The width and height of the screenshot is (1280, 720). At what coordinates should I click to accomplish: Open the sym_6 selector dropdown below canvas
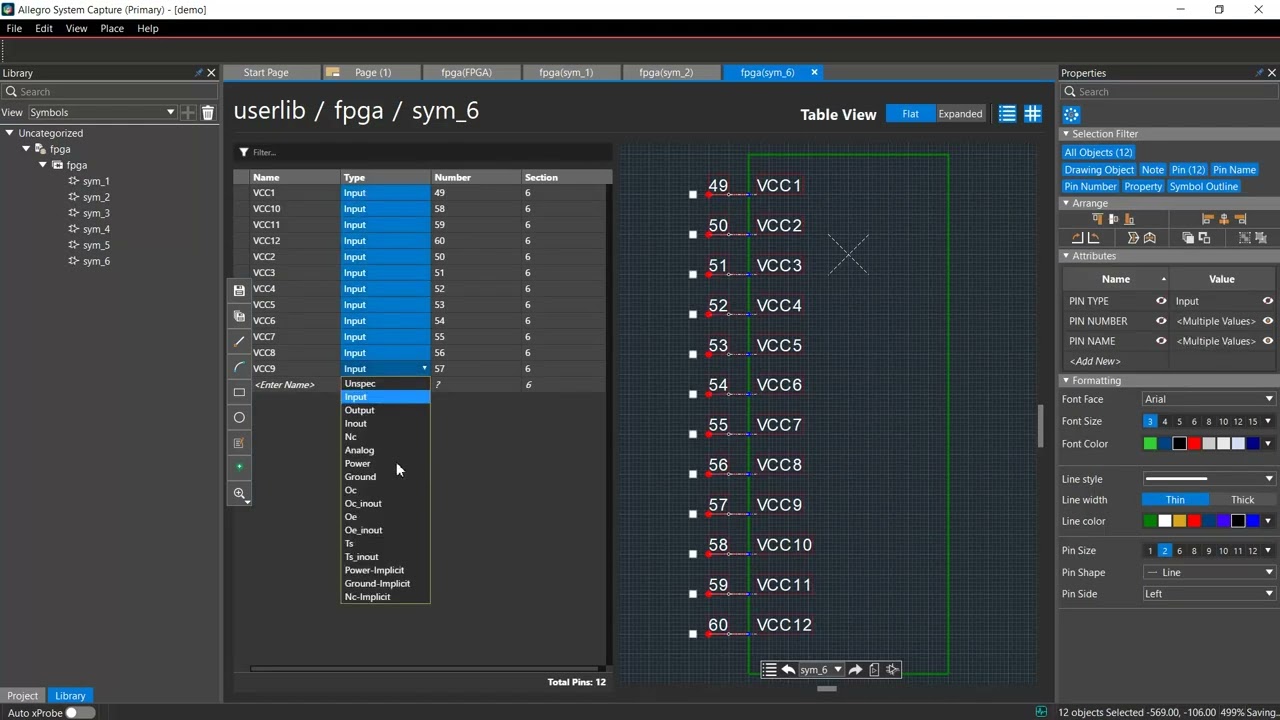(820, 670)
